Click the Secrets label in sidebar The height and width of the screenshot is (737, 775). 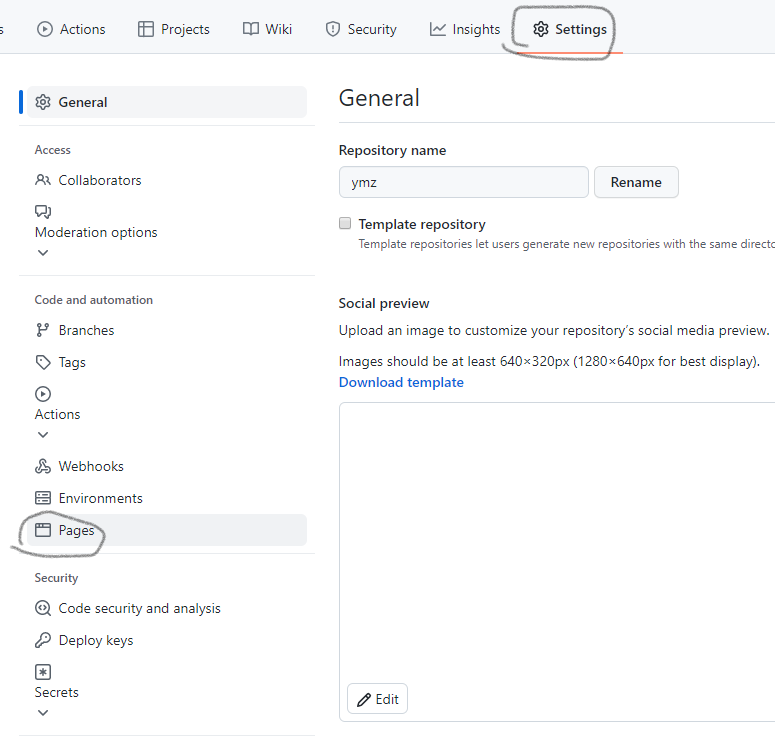pos(56,692)
